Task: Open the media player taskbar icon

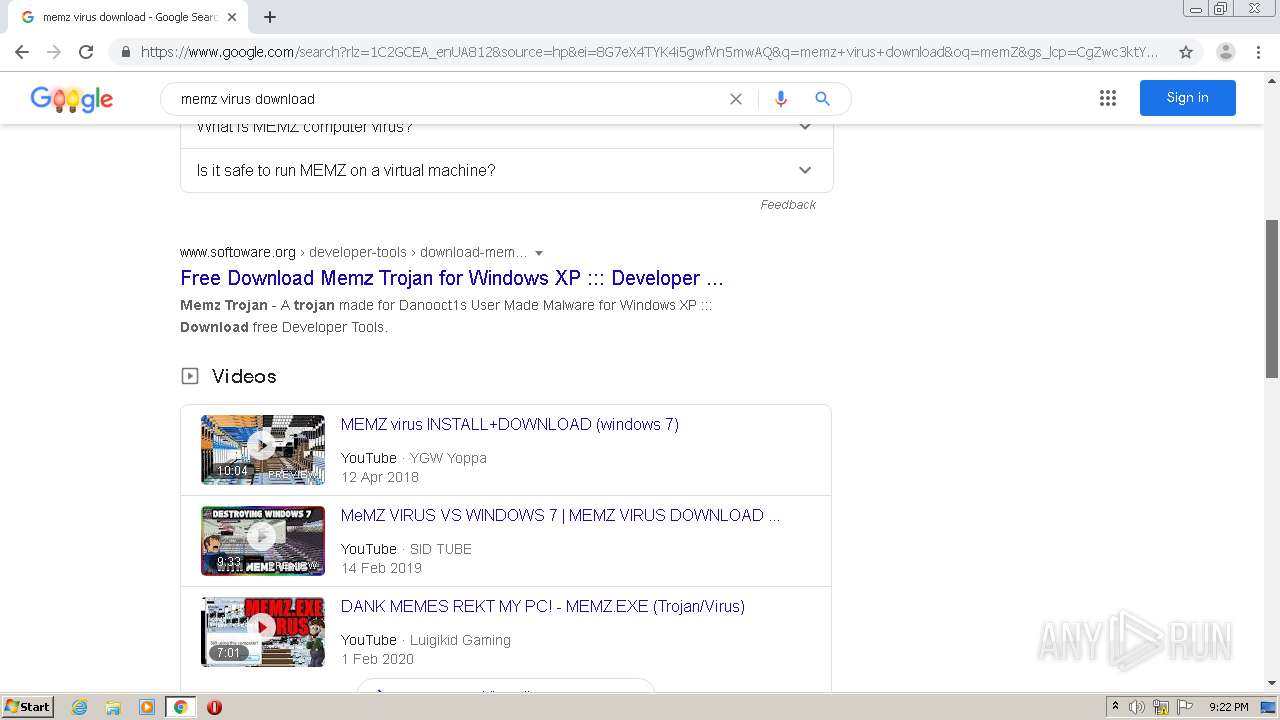Action: 147,707
